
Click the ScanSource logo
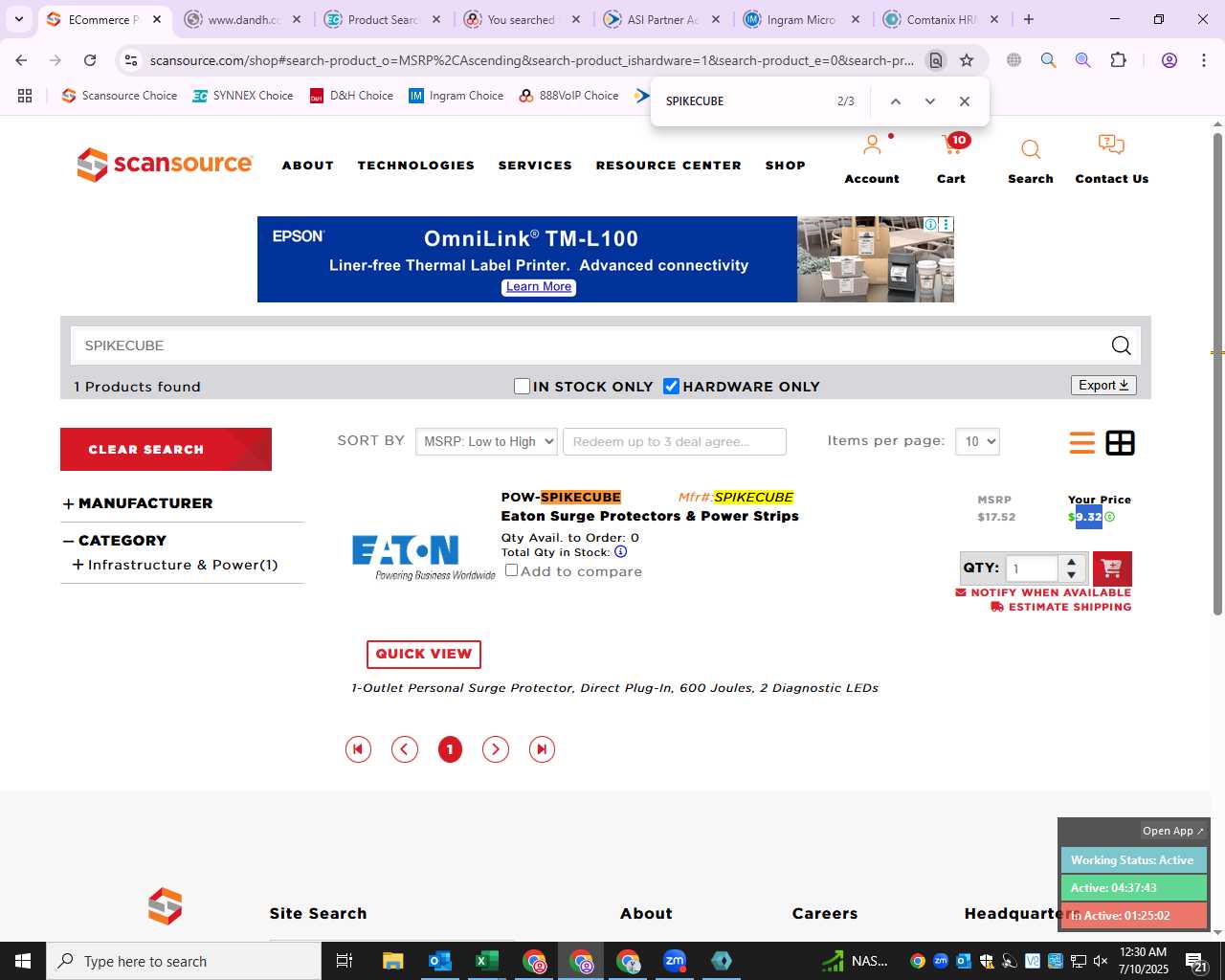point(165,165)
